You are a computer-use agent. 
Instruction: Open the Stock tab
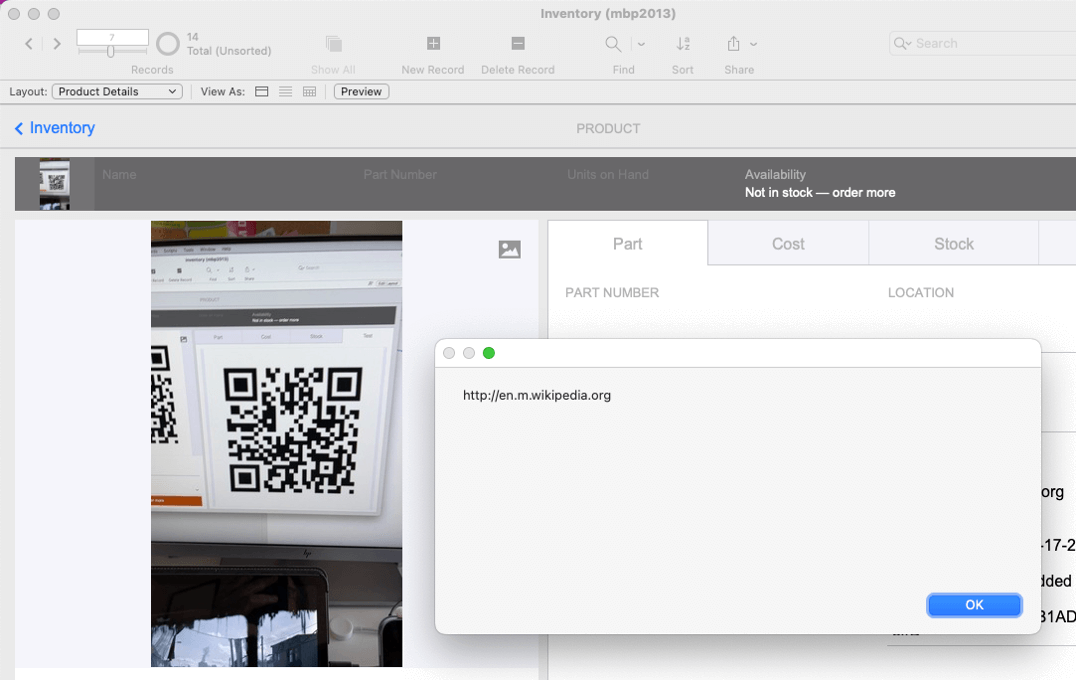953,243
